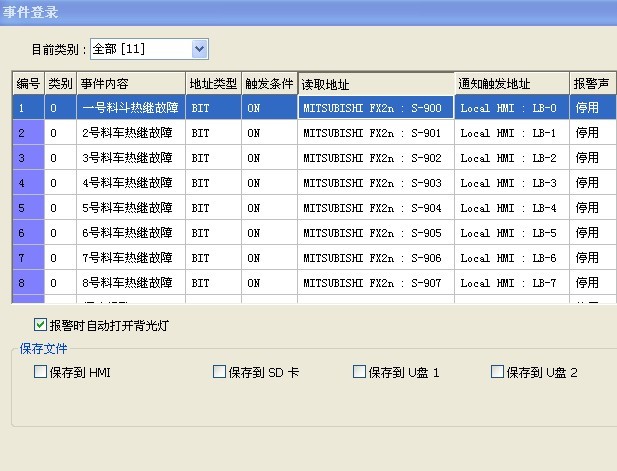Click read address S-906 cell
617x471 pixels.
point(375,258)
